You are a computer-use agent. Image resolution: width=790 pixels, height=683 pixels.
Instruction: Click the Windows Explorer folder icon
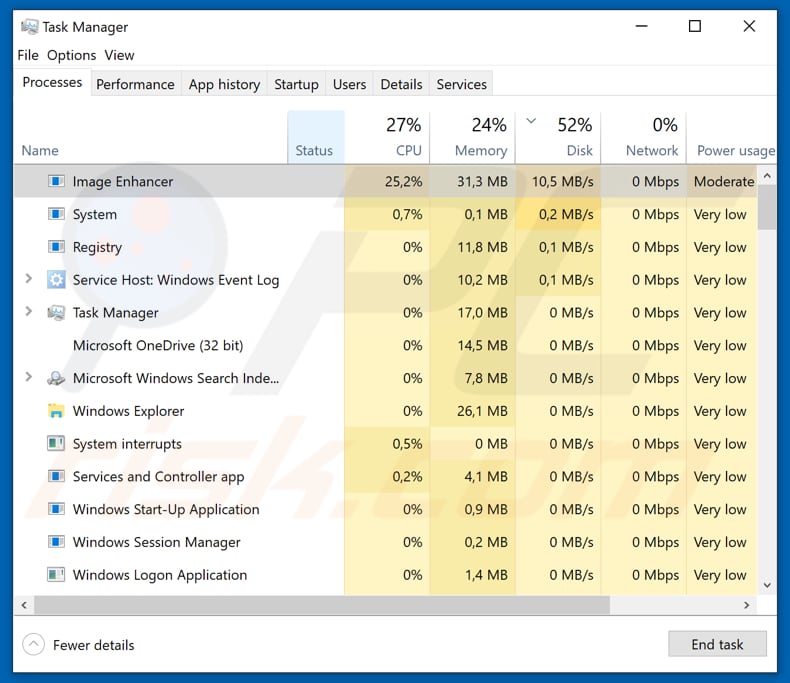(56, 411)
